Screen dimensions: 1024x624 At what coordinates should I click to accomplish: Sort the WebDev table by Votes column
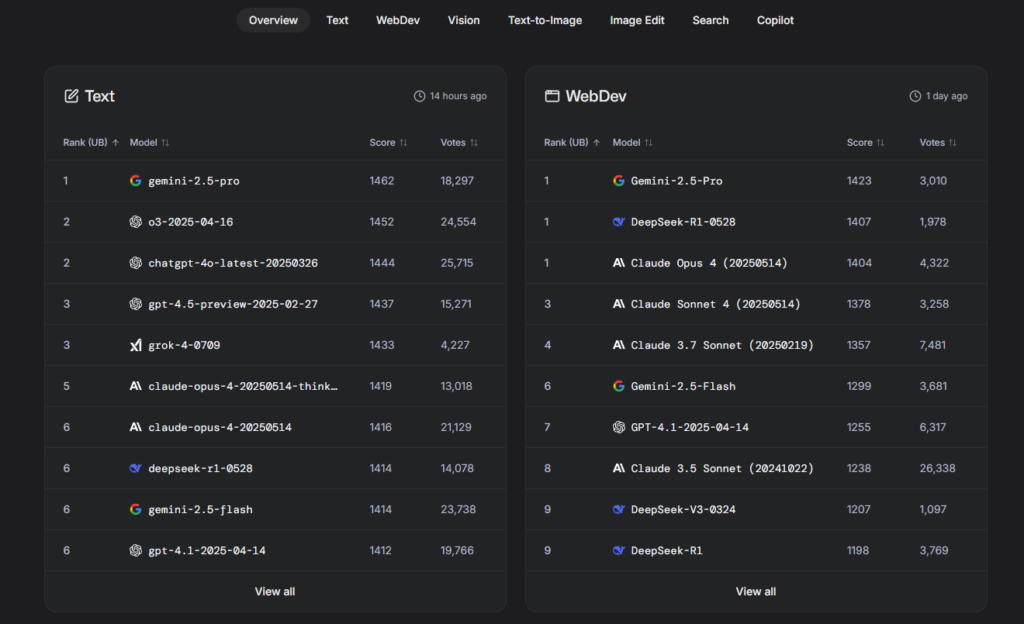tap(938, 142)
